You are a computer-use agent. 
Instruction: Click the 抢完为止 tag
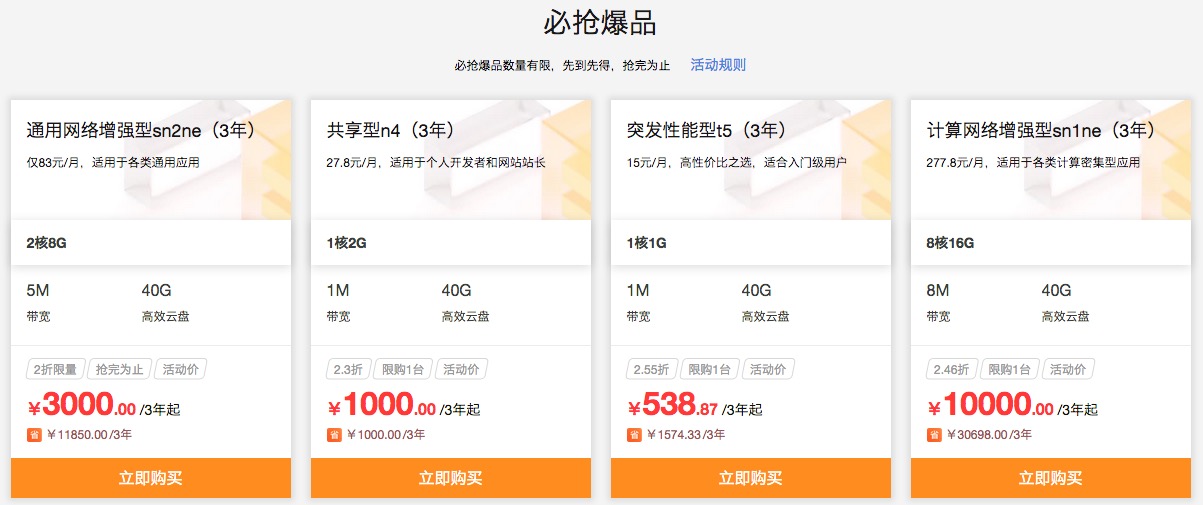point(119,369)
